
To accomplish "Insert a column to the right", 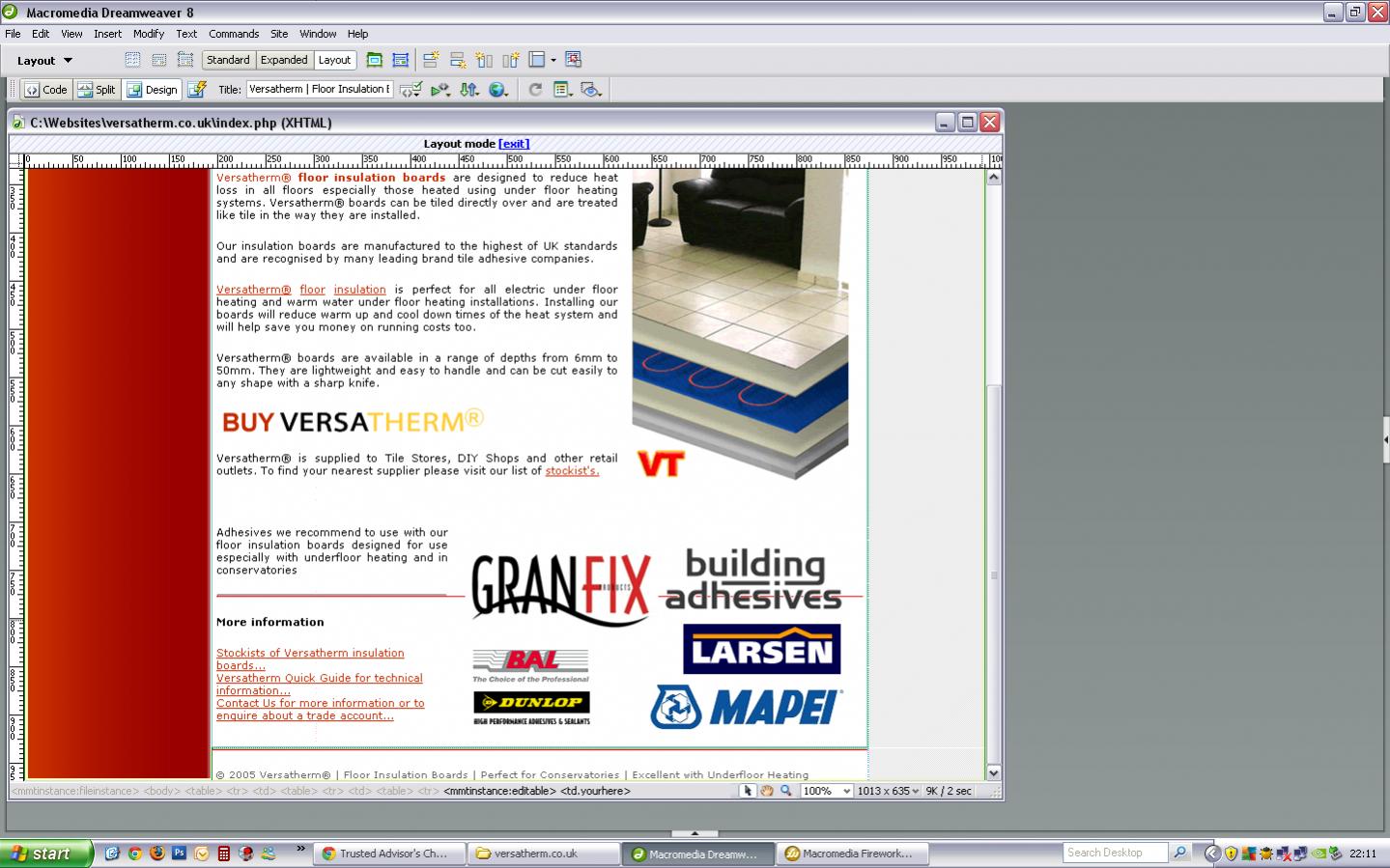I will pyautogui.click(x=510, y=60).
